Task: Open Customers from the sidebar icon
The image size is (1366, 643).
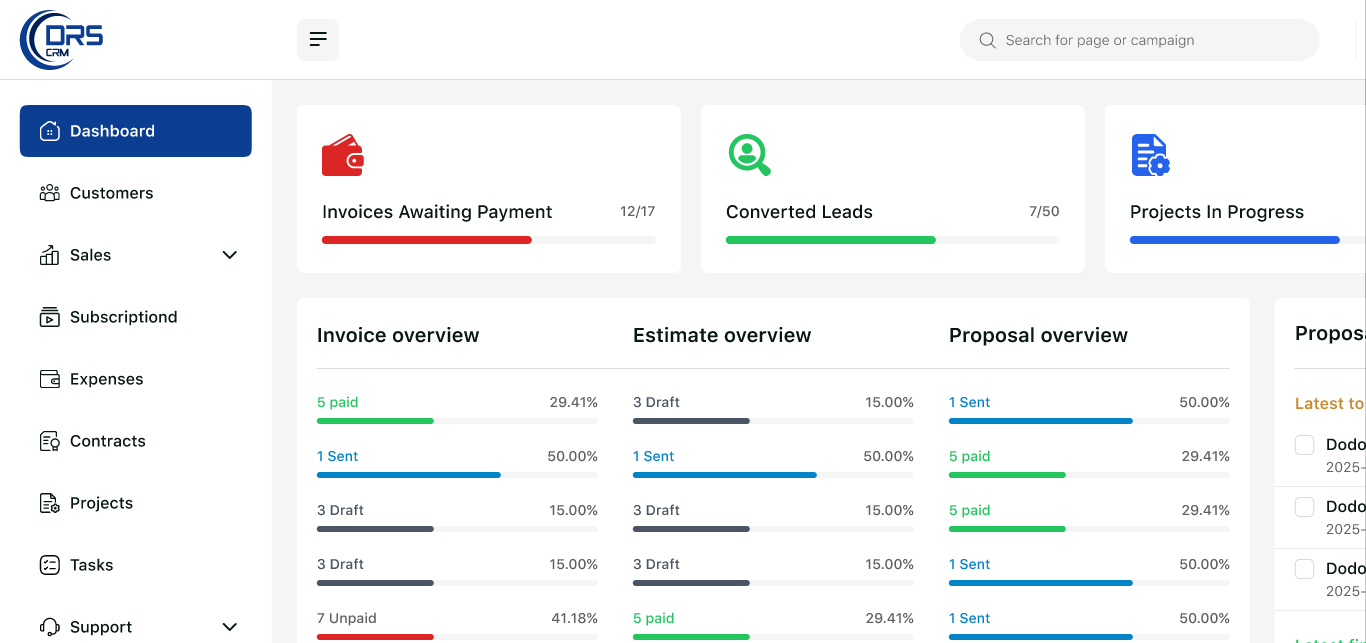Action: point(49,193)
